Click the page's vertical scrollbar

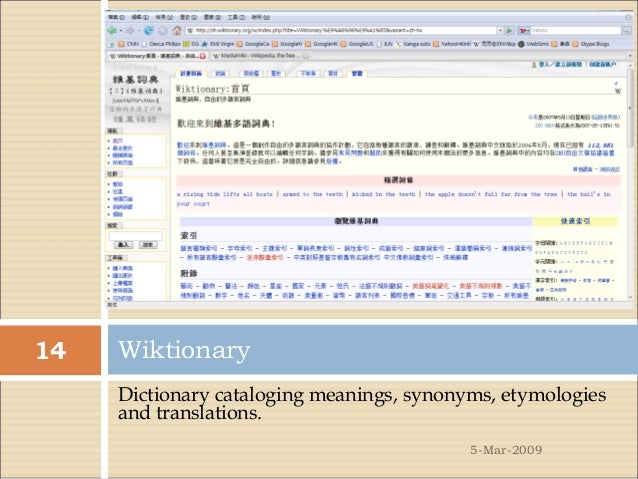(631, 183)
